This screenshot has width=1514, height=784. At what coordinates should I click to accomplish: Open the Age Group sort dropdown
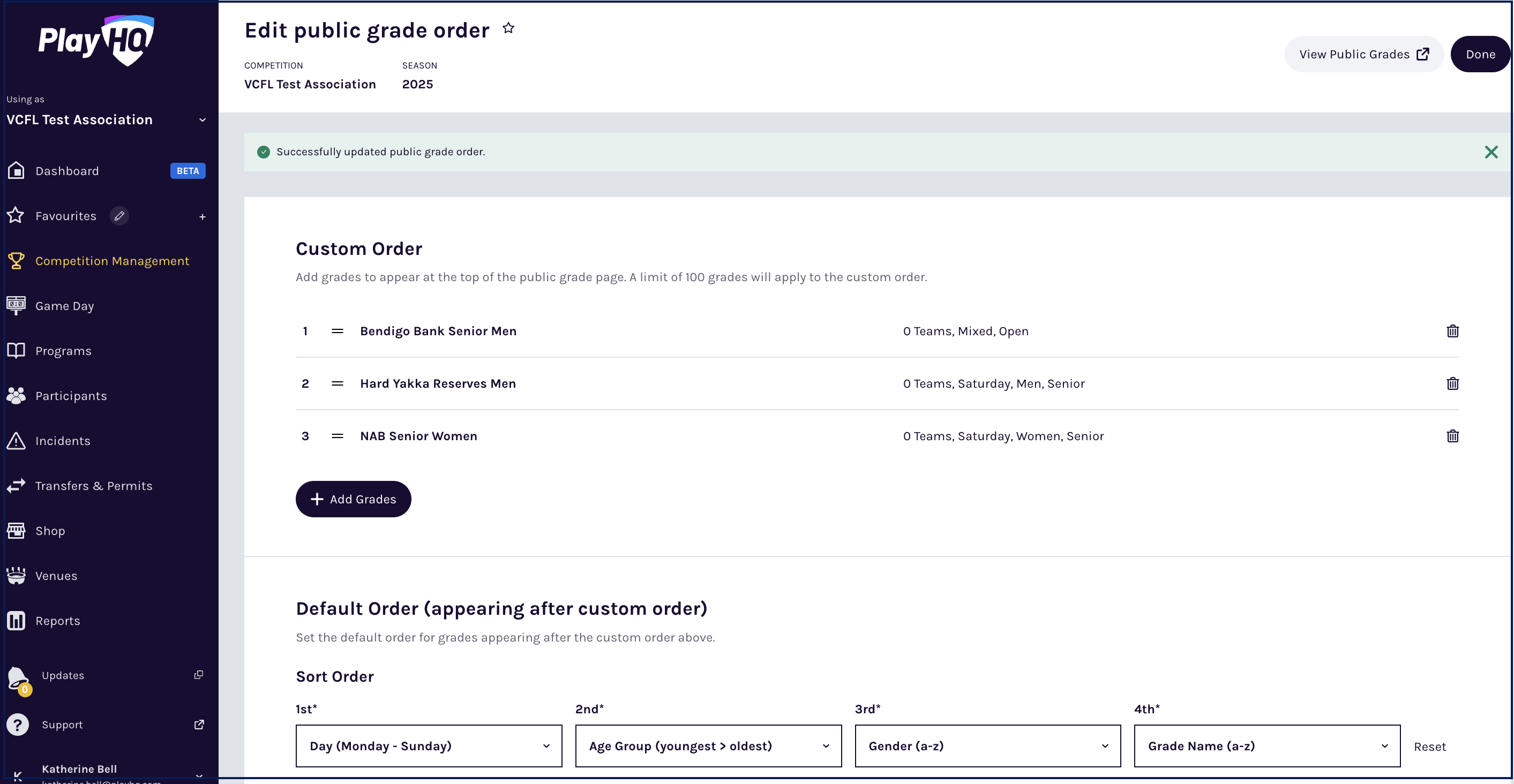708,745
